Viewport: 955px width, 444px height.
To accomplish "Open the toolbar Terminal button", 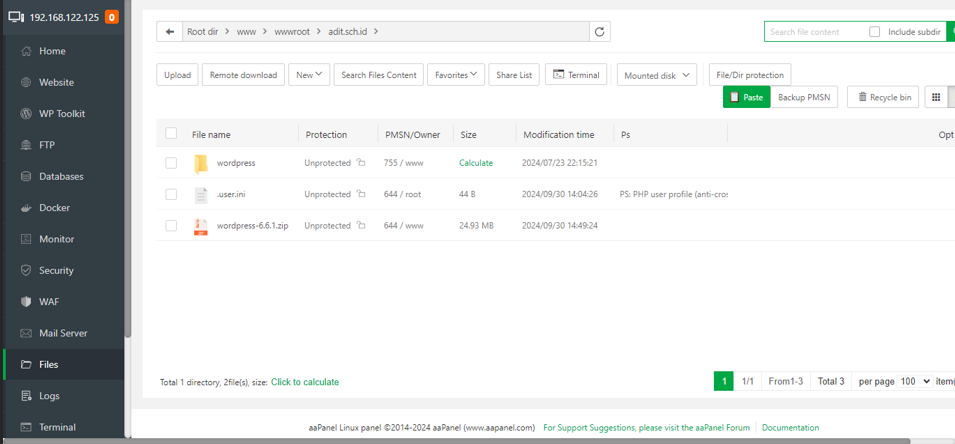I will [x=576, y=74].
